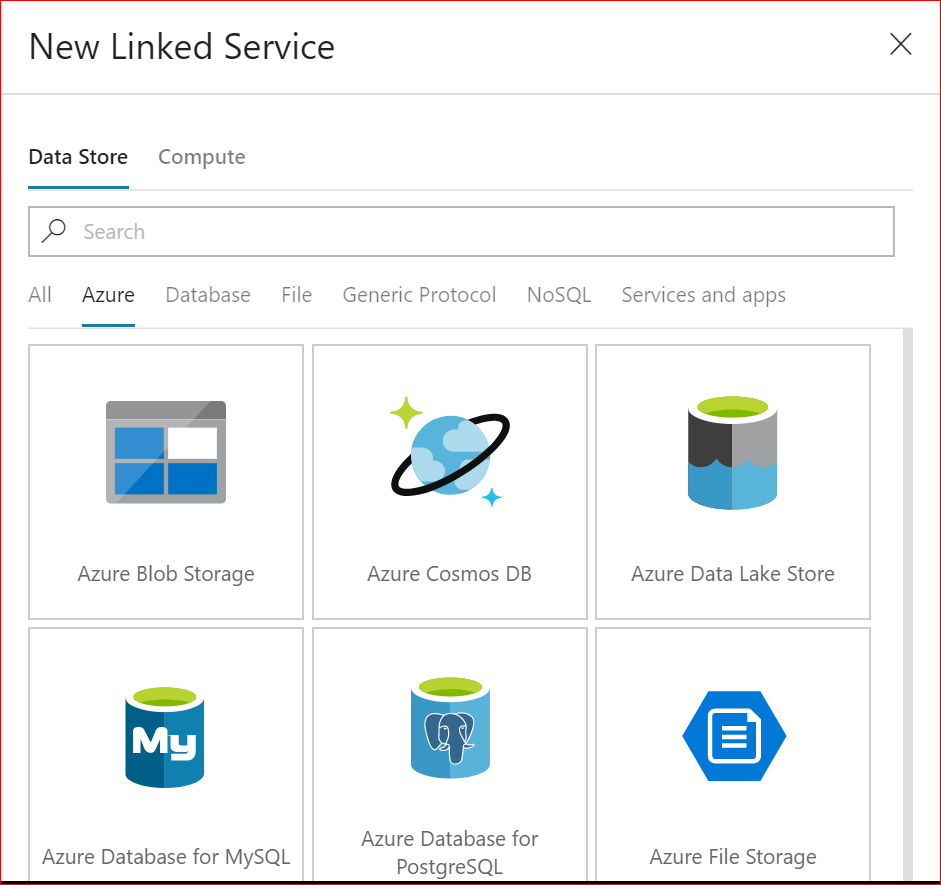941x885 pixels.
Task: Choose the Azure Cosmos DB planet icon
Action: click(x=450, y=452)
